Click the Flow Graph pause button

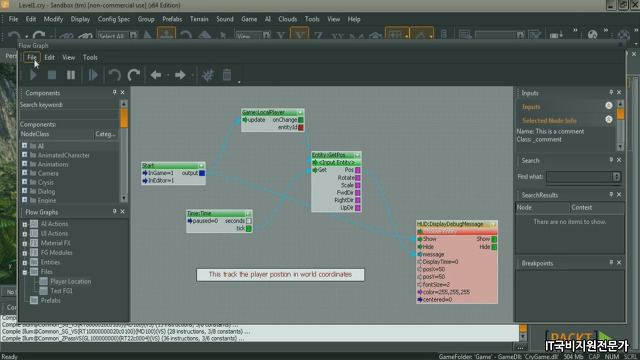click(x=71, y=75)
